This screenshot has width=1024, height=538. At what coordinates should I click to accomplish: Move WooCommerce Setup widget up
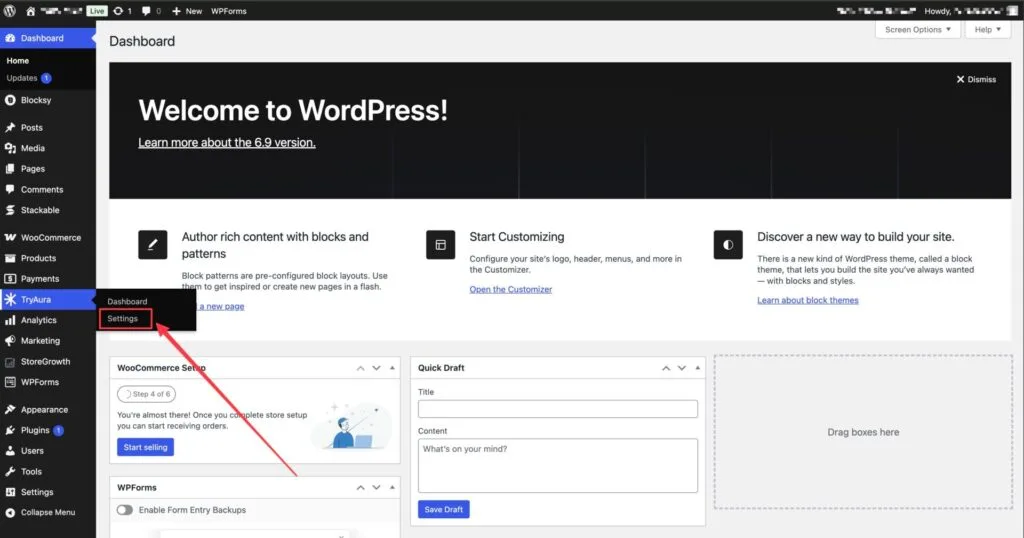click(x=360, y=368)
